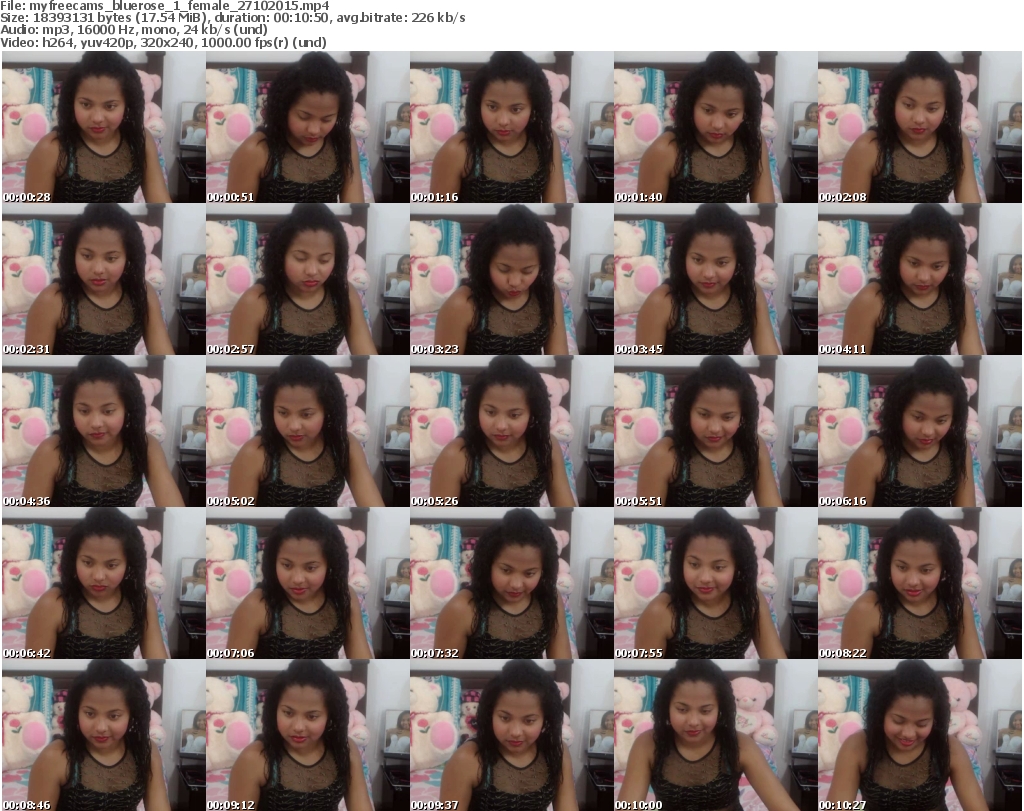
Task: Pick the preview frame at 00:05:02
Action: (308, 431)
